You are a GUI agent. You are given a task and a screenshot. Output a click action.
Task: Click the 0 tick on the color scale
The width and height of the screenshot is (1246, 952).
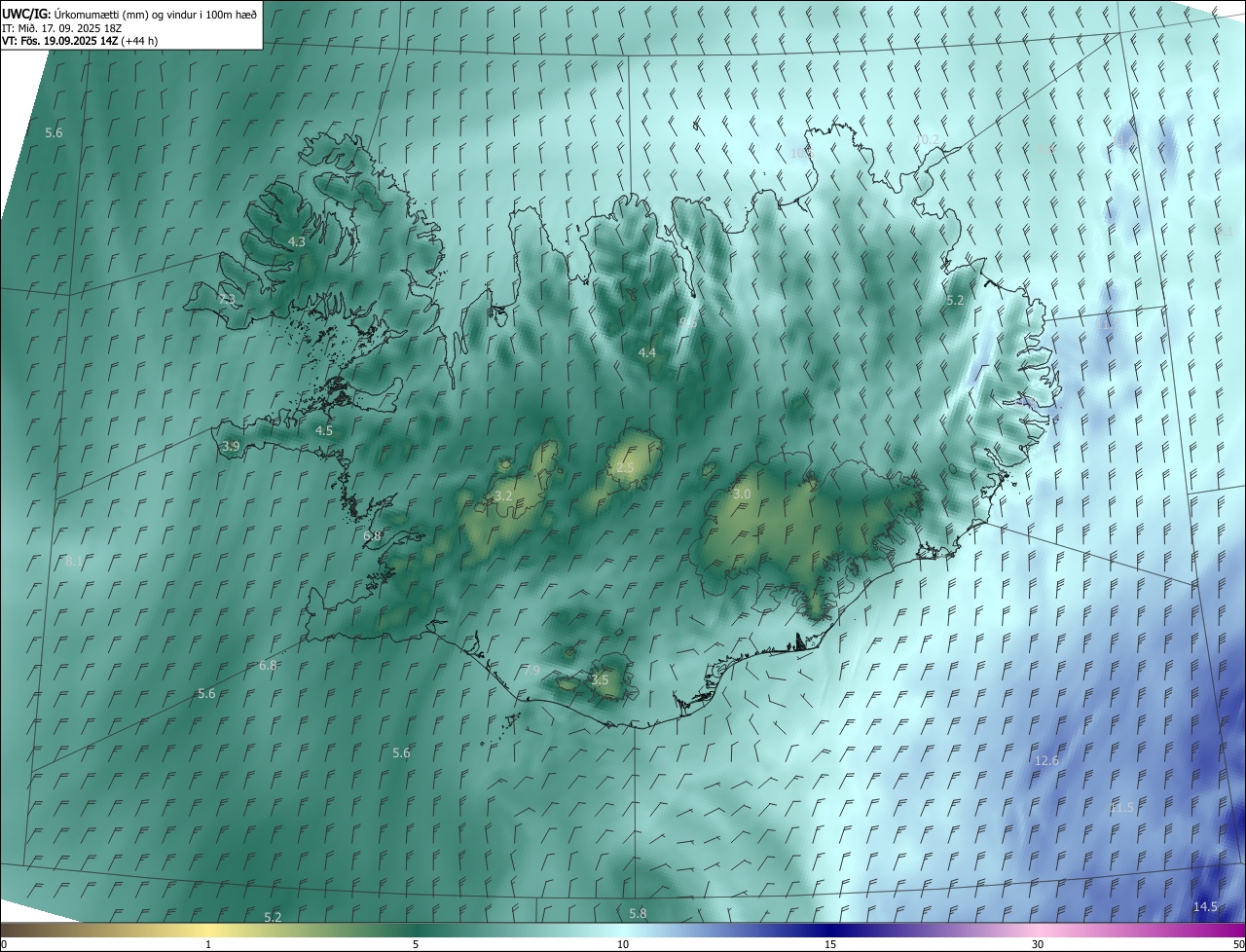coord(4,944)
